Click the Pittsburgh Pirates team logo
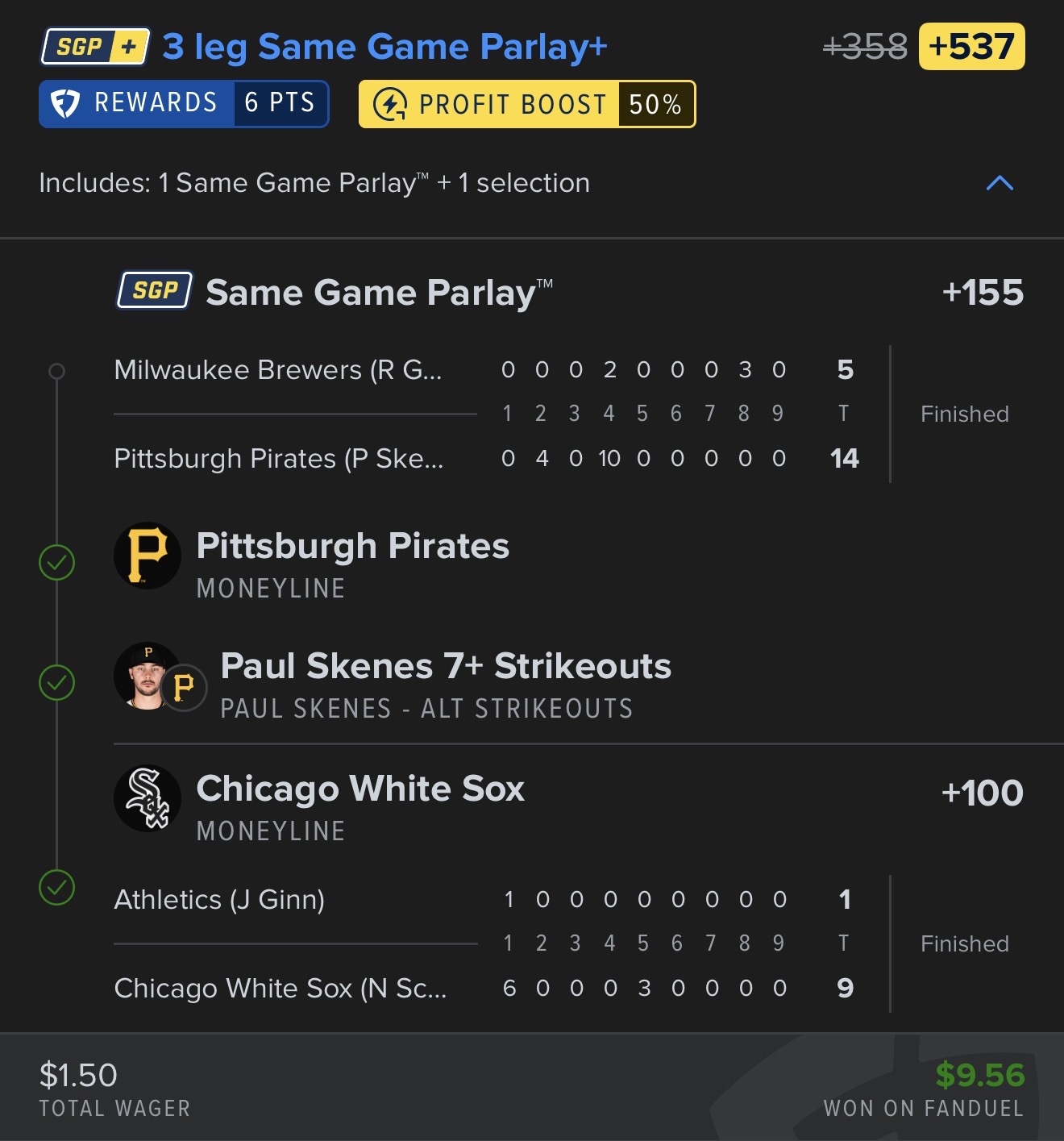This screenshot has height=1141, width=1064. point(148,555)
